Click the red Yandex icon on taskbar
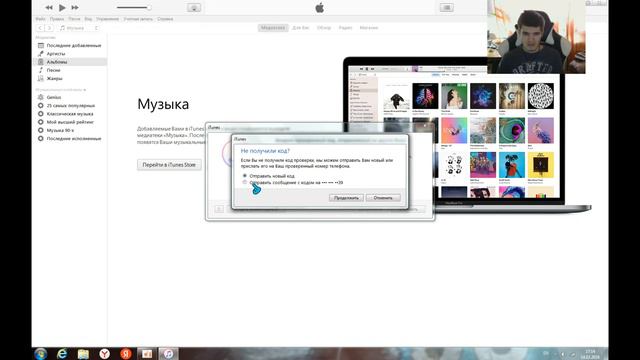The width and height of the screenshot is (640, 360). [126, 353]
